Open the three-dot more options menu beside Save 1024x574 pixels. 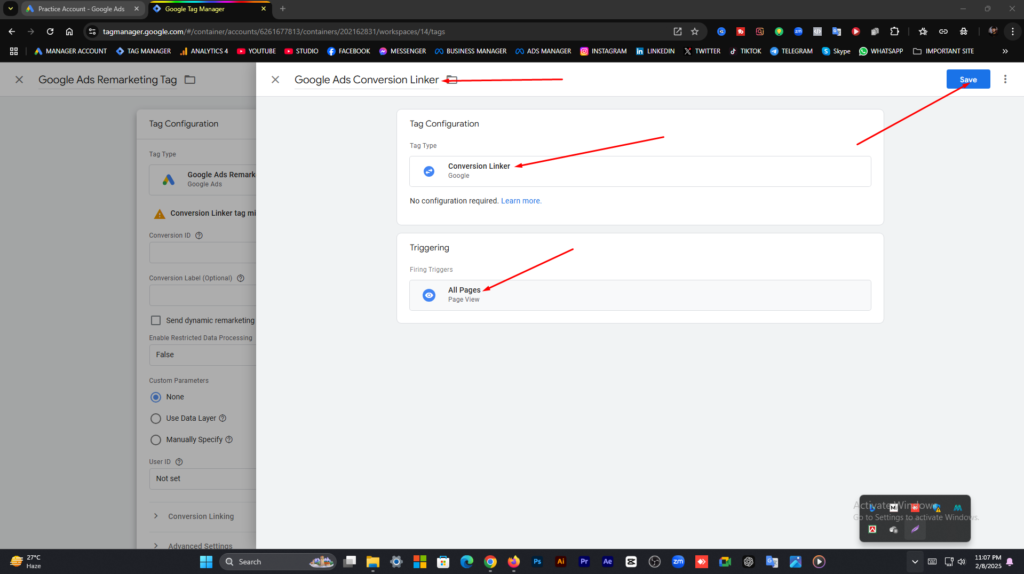(1005, 79)
